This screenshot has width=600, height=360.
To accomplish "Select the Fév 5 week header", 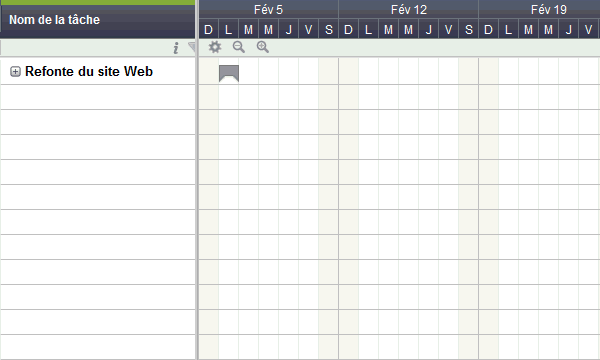I will point(269,10).
